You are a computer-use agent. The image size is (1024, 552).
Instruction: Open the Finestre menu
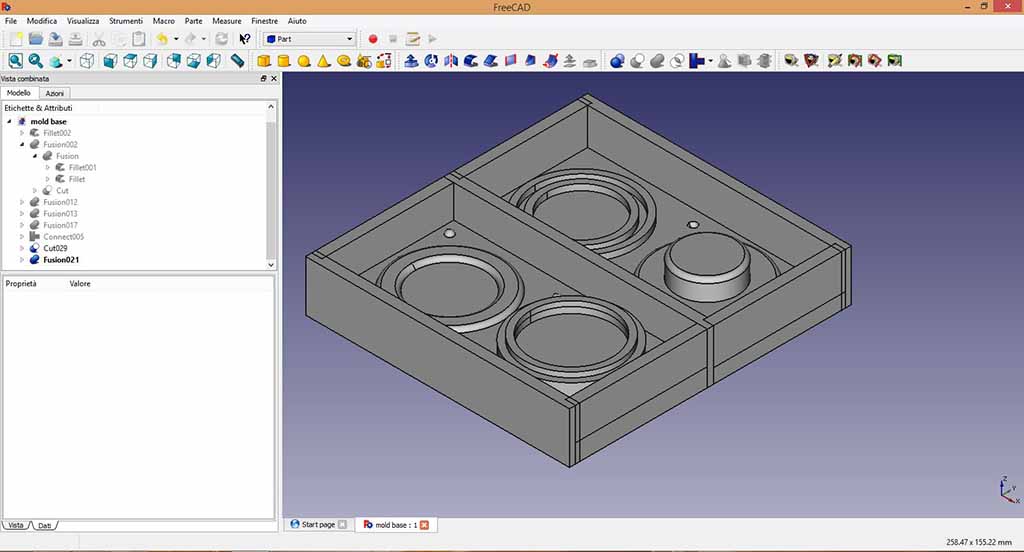click(x=264, y=21)
